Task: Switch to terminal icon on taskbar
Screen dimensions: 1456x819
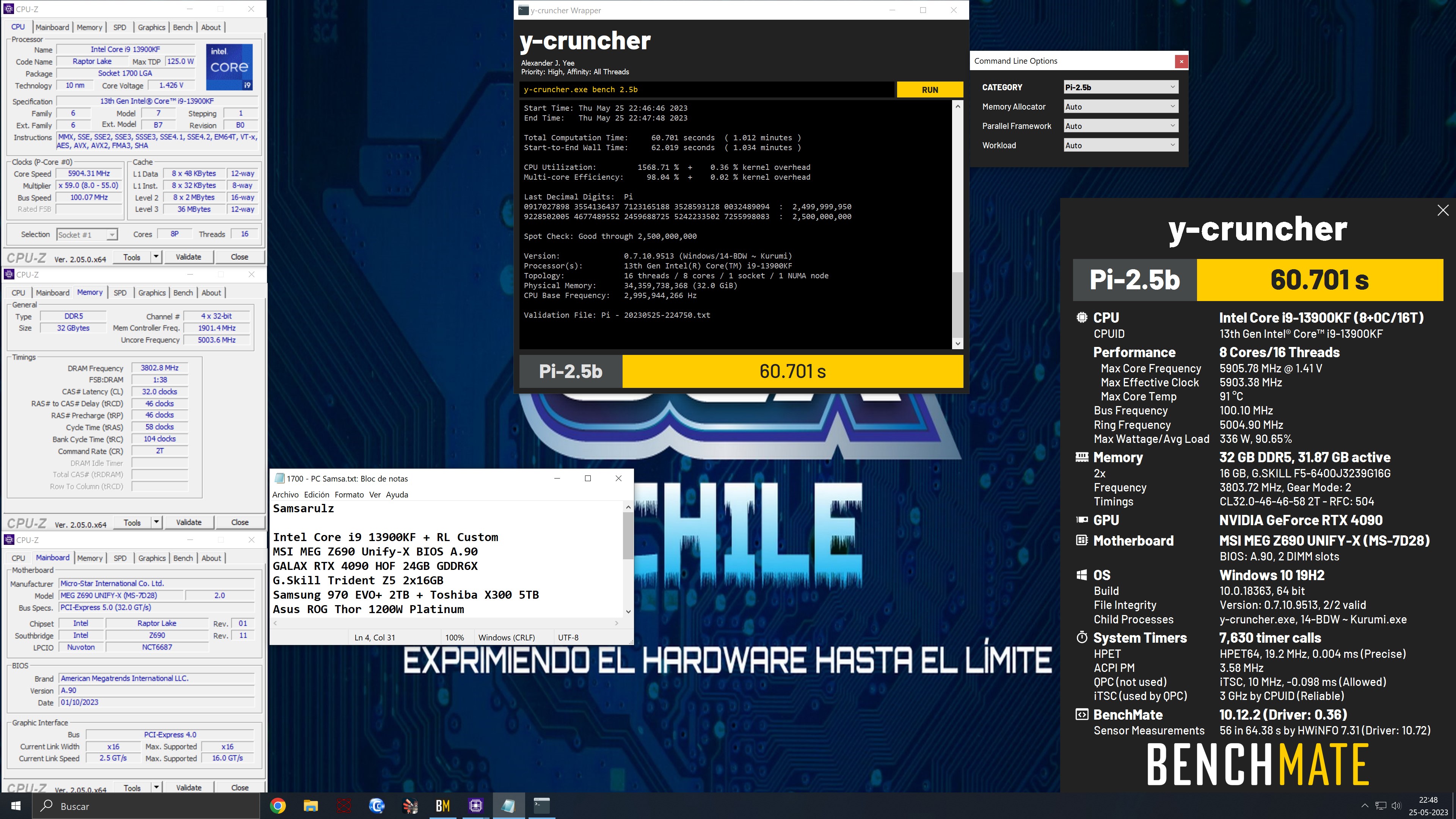Action: 541,805
